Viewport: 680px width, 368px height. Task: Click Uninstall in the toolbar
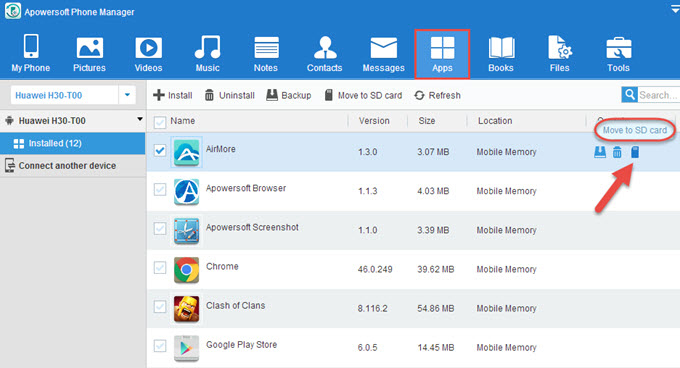click(229, 95)
